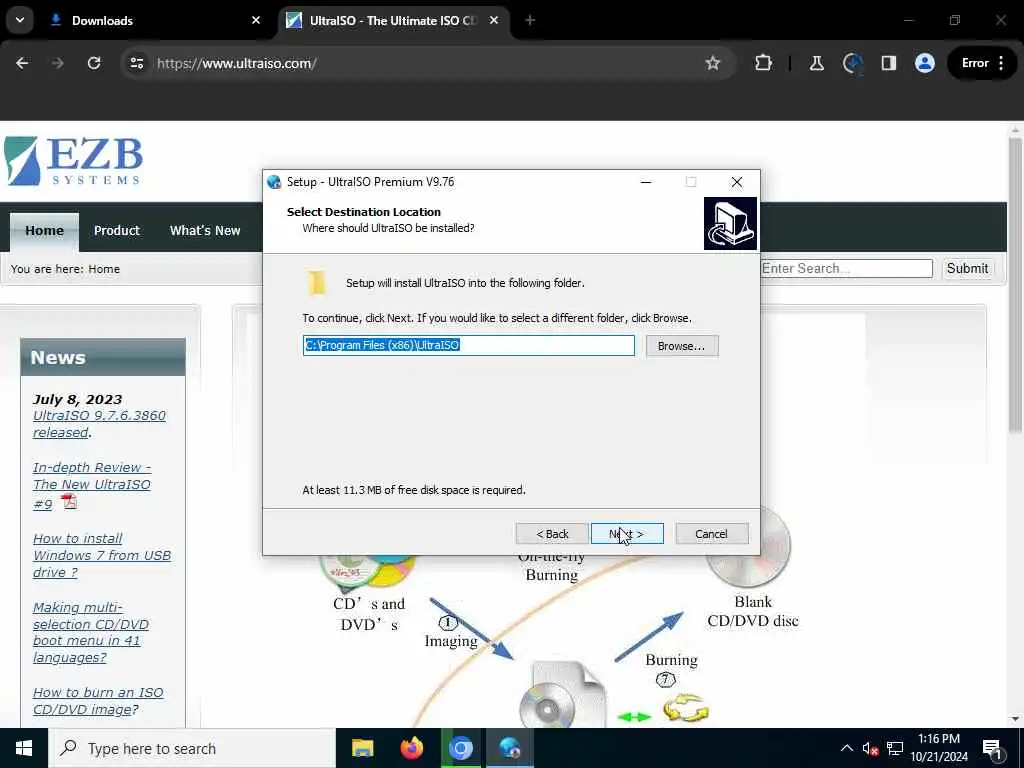This screenshot has height=768, width=1024.
Task: Click the destination folder path field
Action: click(468, 345)
